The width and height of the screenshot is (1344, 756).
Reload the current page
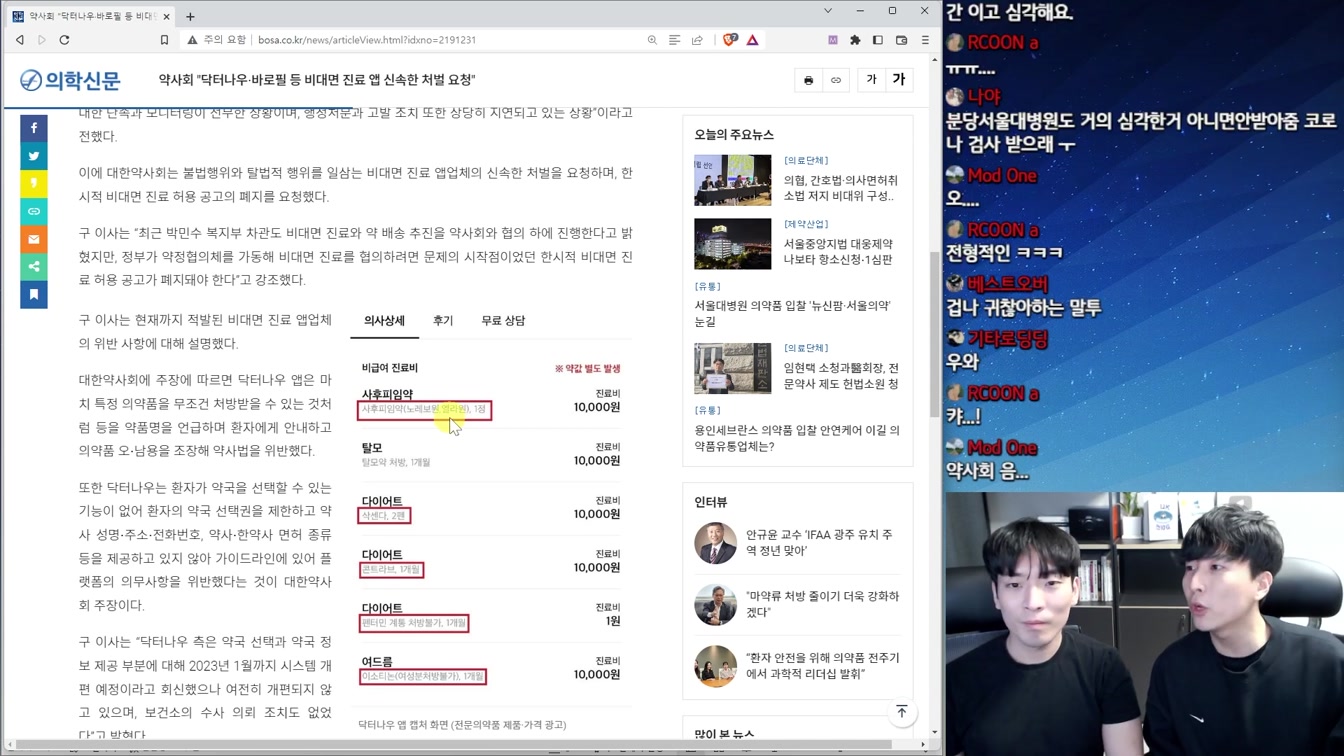(x=65, y=40)
